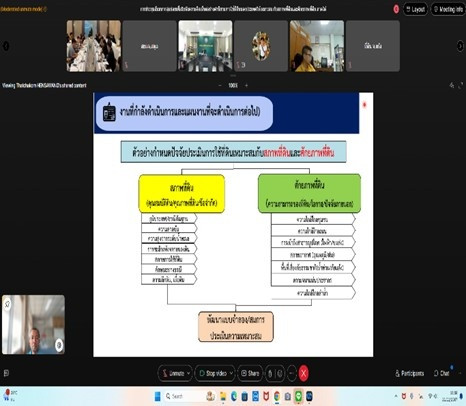Open the Chat panel
The image size is (466, 406).
pos(441,373)
